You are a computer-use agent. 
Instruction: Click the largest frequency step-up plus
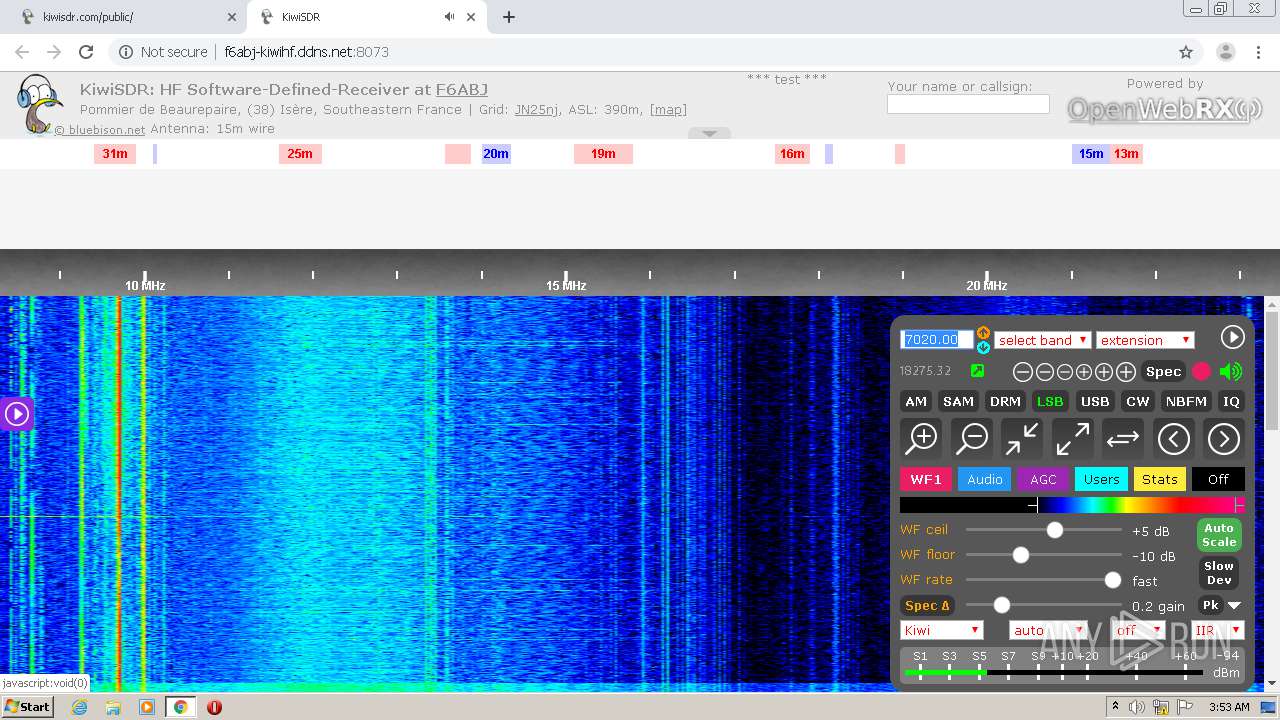tap(1126, 372)
